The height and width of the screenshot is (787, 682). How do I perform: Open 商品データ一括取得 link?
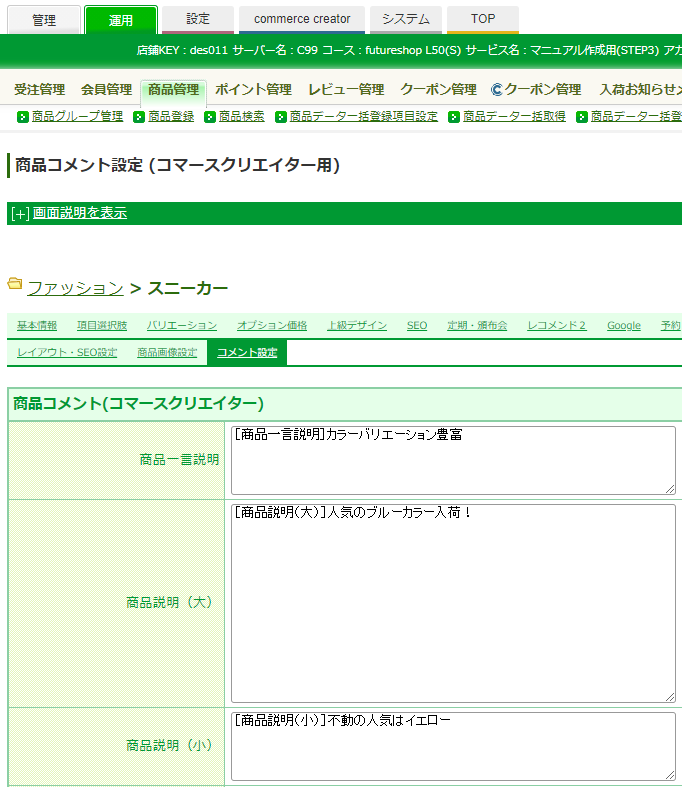click(514, 116)
